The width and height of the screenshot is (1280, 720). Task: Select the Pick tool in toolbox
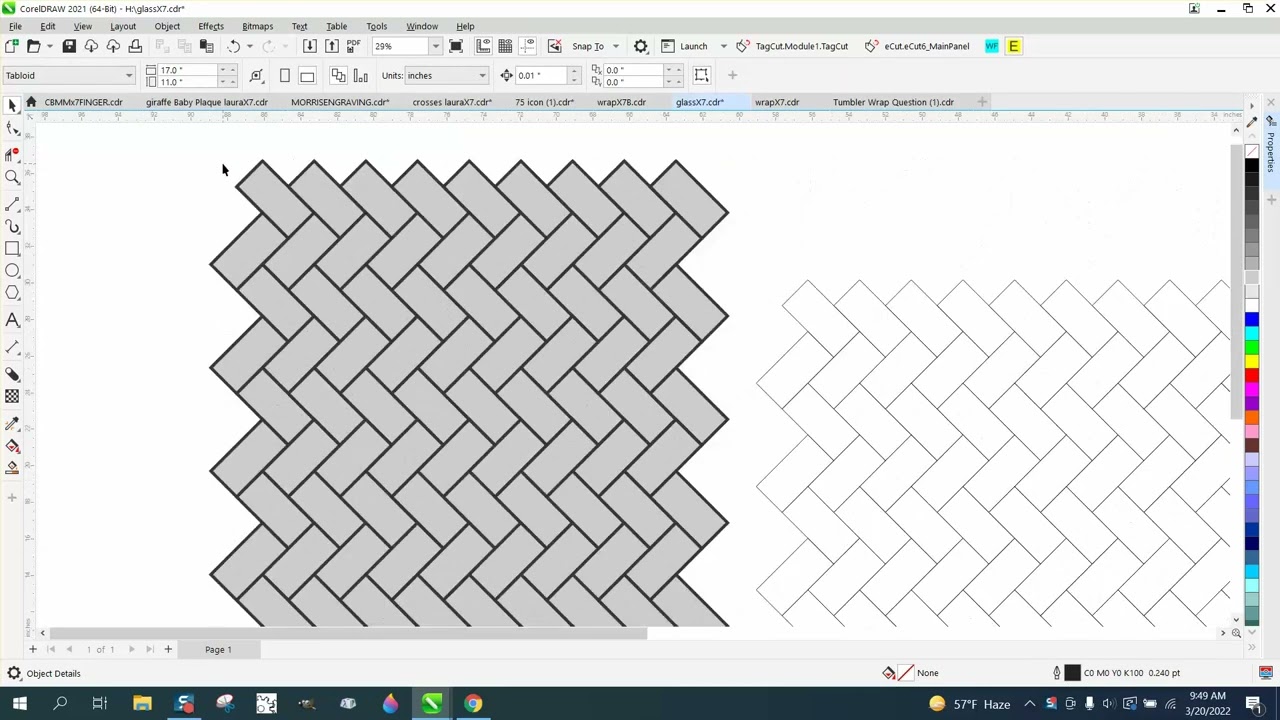click(12, 106)
